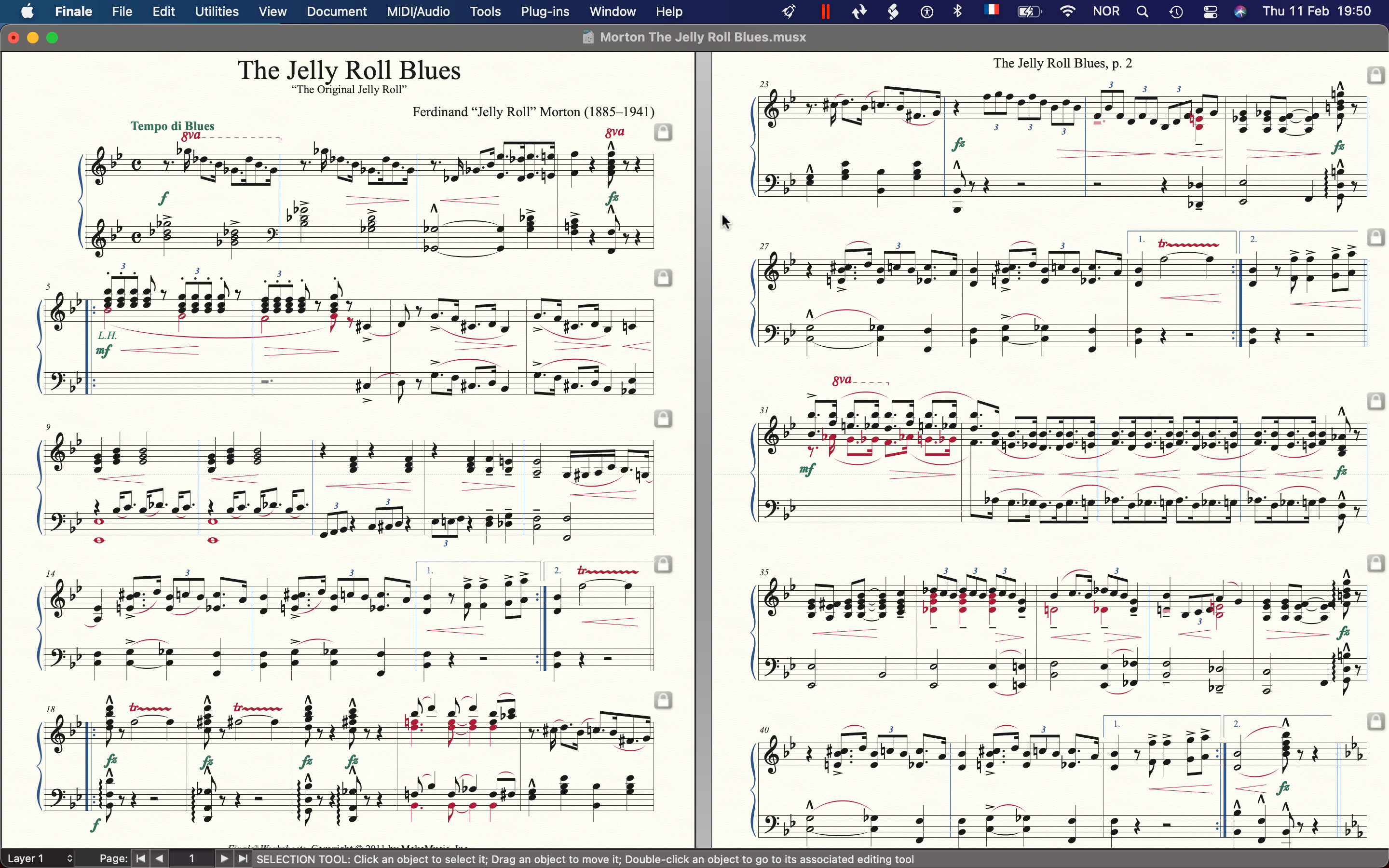
Task: Click the document icon beside the window title
Action: (x=588, y=38)
